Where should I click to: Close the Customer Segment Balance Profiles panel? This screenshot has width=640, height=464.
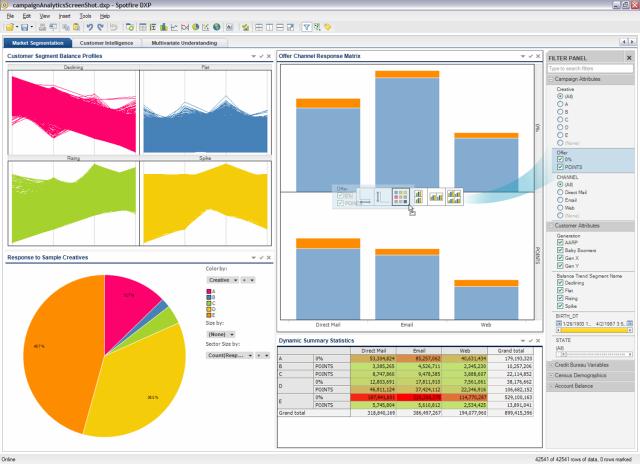(x=269, y=56)
